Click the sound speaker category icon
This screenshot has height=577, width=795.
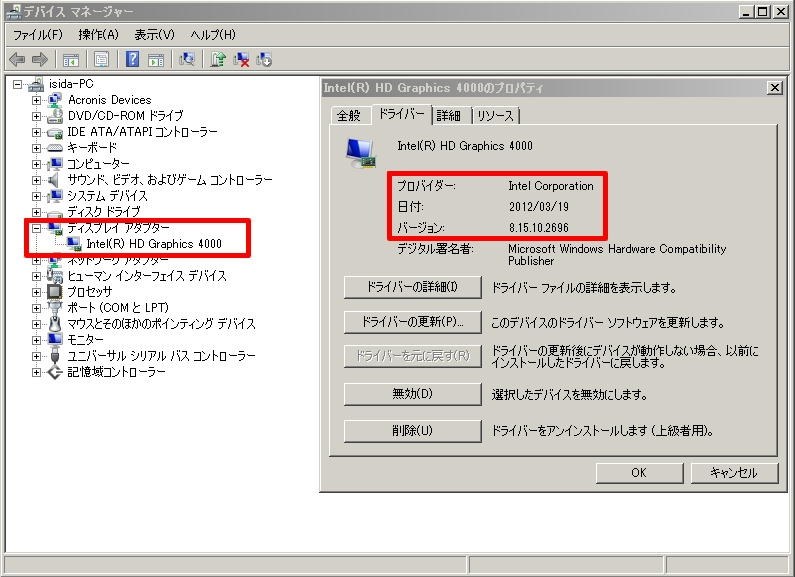pos(55,180)
